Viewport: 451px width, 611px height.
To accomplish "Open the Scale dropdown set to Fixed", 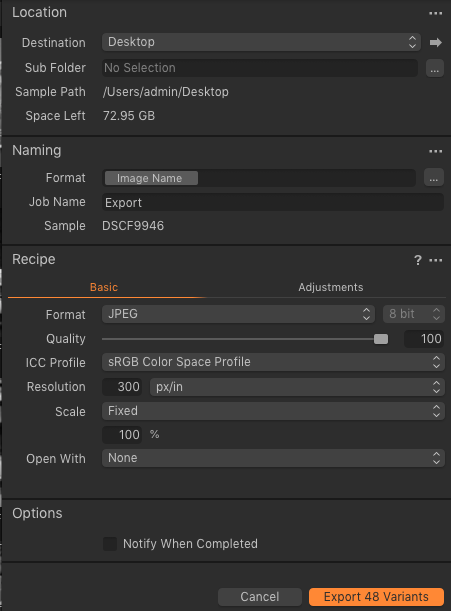I will [273, 411].
